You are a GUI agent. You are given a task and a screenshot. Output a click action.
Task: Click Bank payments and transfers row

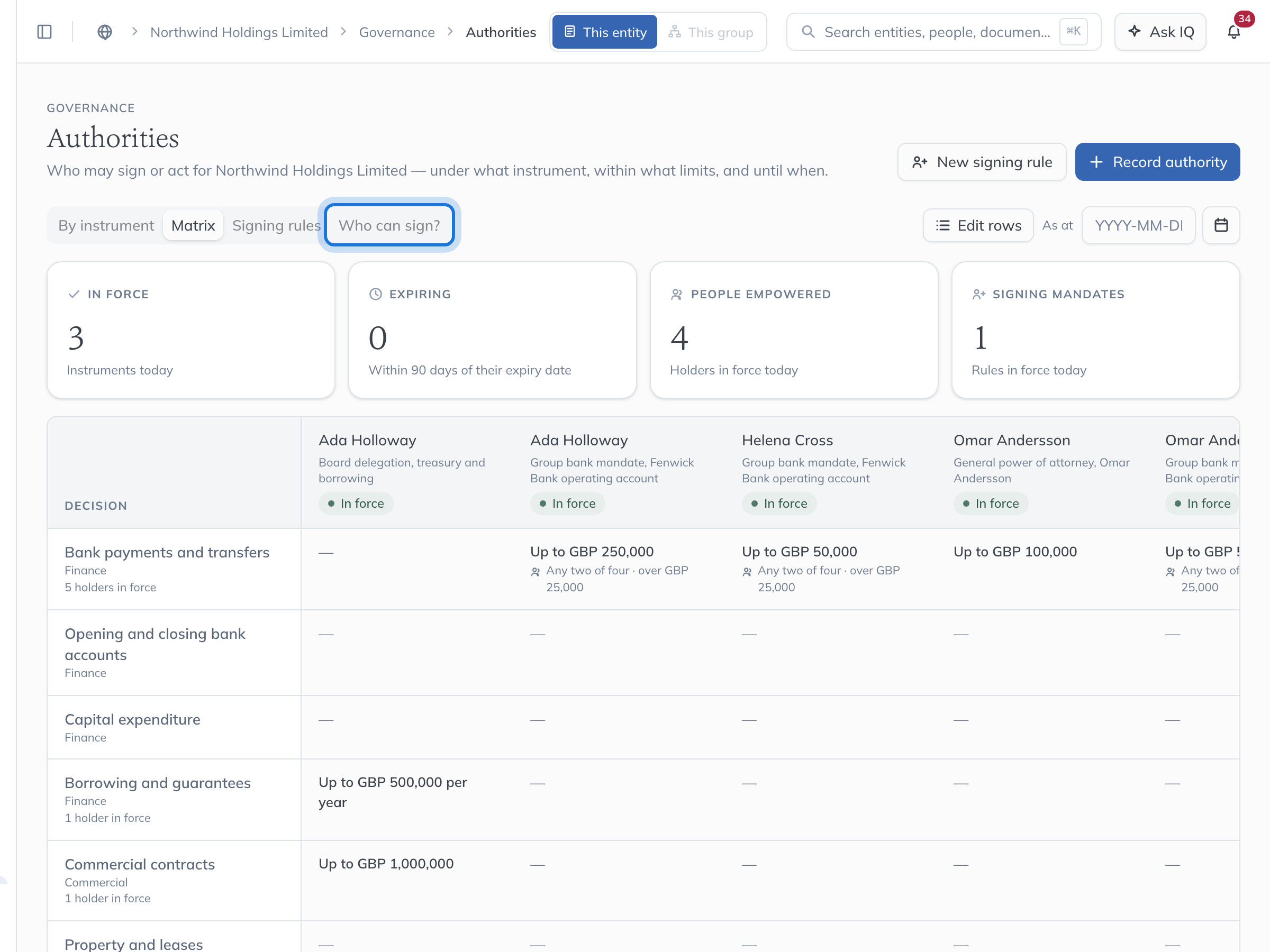click(x=643, y=569)
